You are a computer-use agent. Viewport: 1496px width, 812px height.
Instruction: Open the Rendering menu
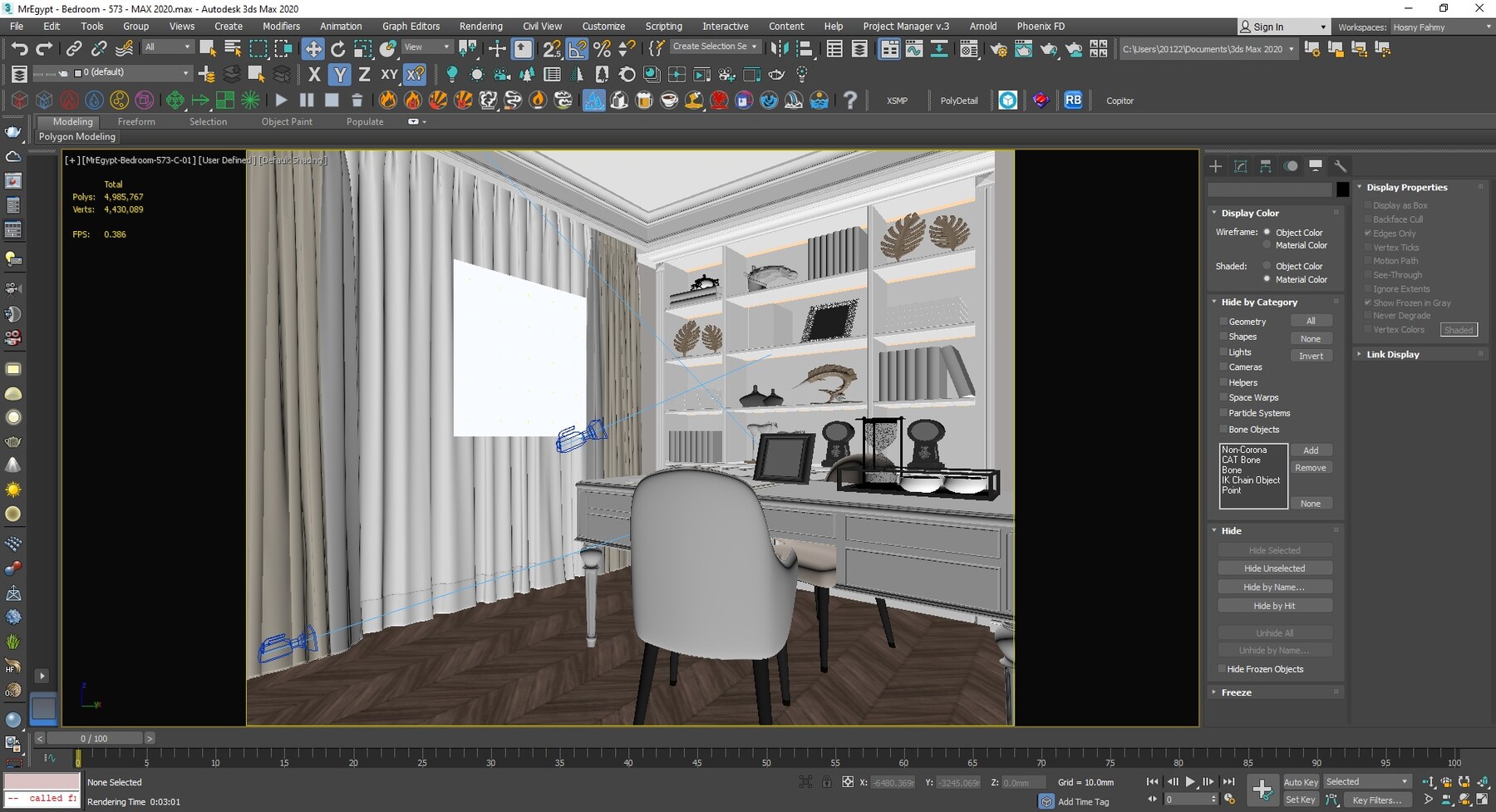coord(480,26)
